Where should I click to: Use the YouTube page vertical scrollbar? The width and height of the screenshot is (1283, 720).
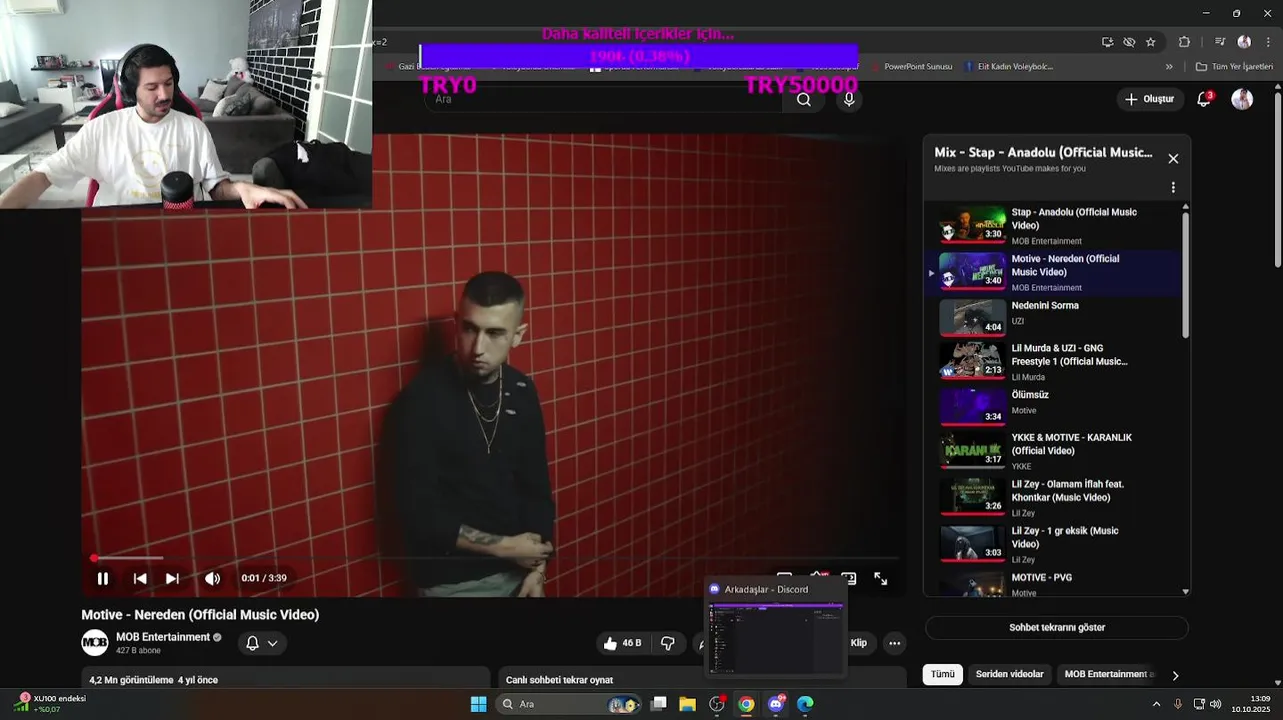[1277, 180]
